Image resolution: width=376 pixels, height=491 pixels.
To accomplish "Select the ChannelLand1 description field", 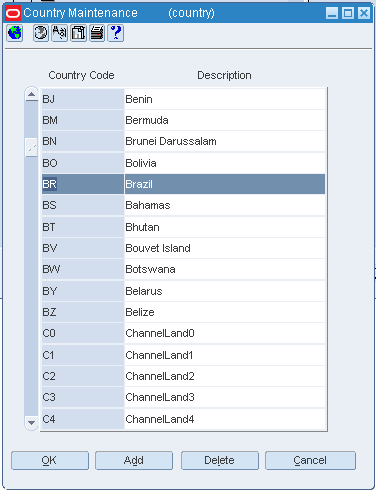I will coord(225,355).
